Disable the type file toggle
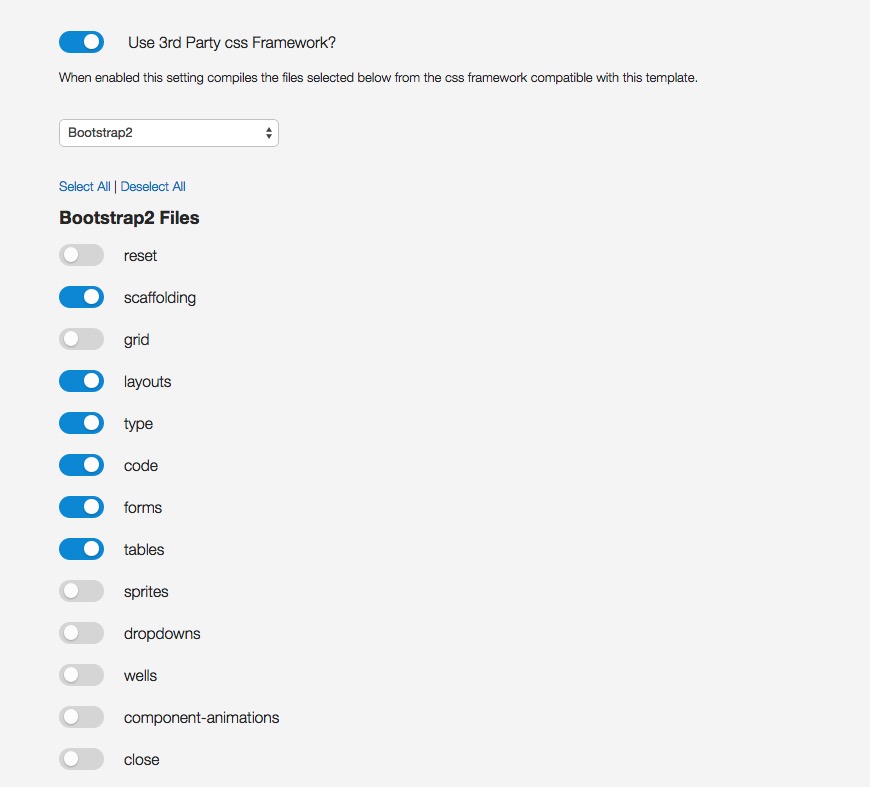Screen dimensions: 870x787 (81, 424)
